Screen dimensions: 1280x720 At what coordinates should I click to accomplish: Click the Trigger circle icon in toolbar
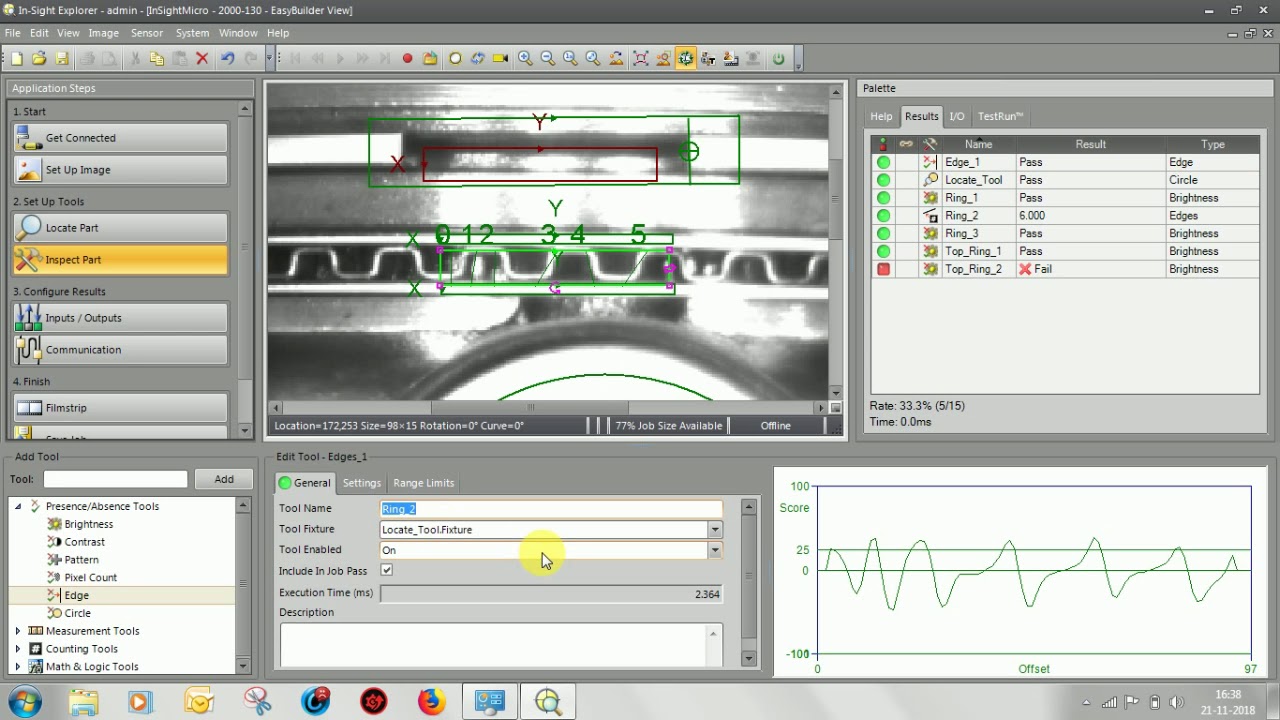point(455,59)
